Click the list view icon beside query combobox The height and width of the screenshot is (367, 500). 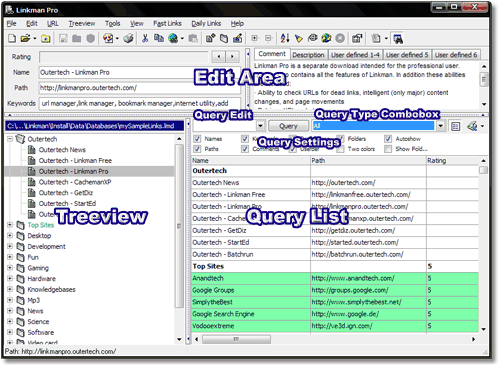point(456,126)
